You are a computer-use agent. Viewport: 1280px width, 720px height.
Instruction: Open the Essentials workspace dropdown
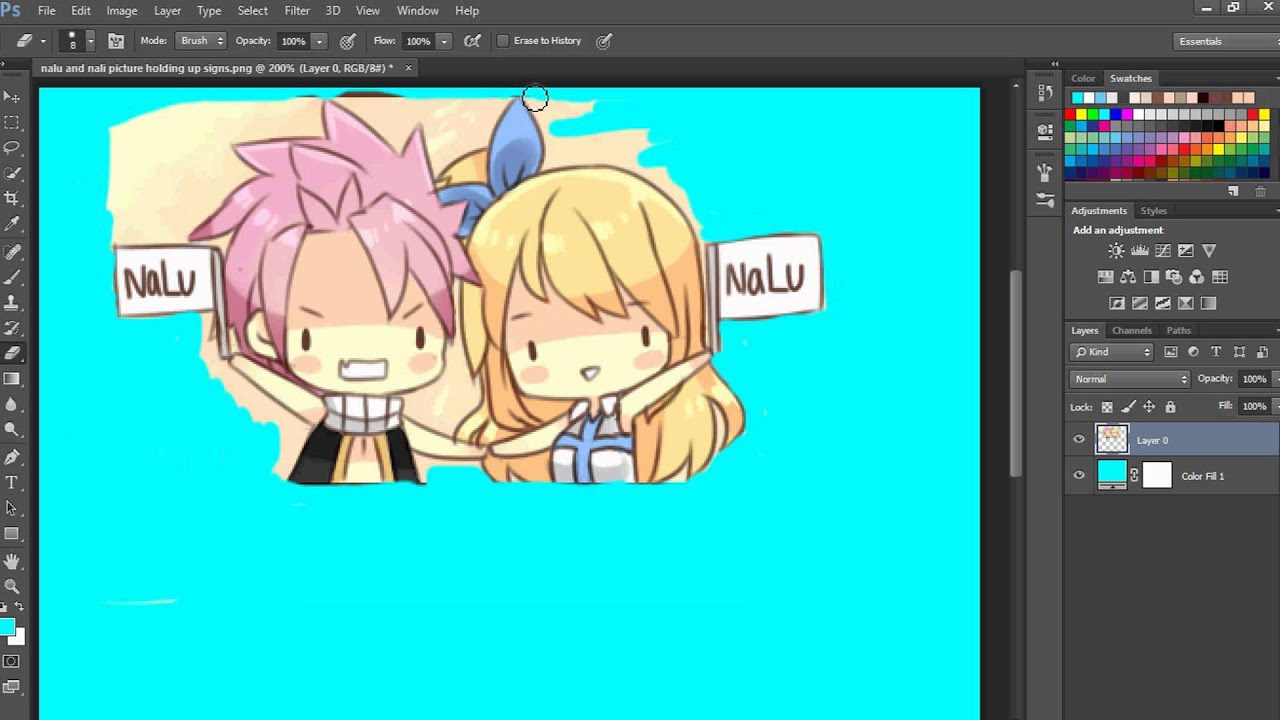pyautogui.click(x=1228, y=41)
